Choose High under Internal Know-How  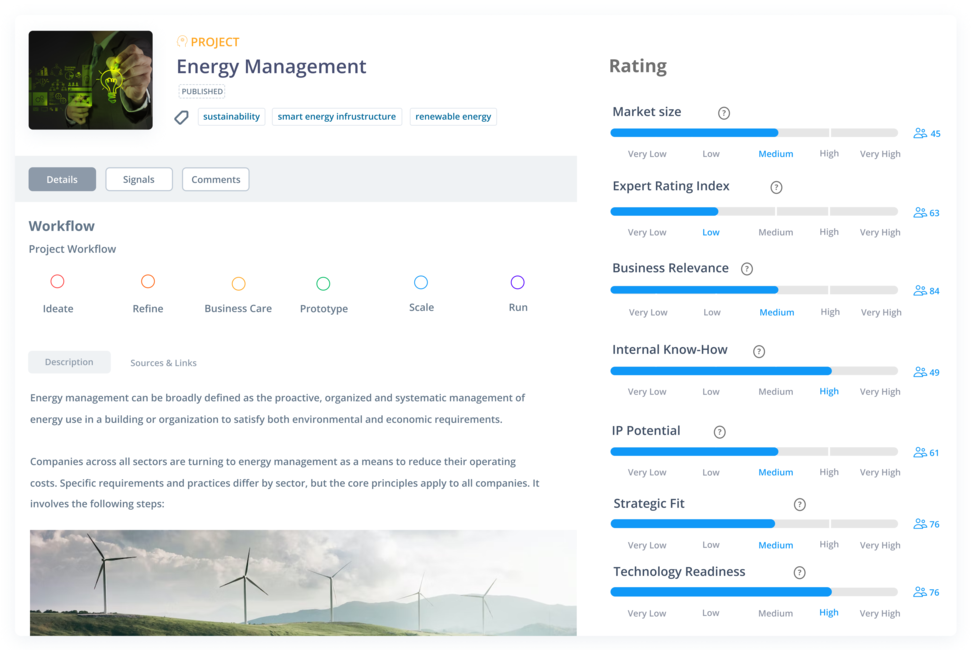pos(829,391)
